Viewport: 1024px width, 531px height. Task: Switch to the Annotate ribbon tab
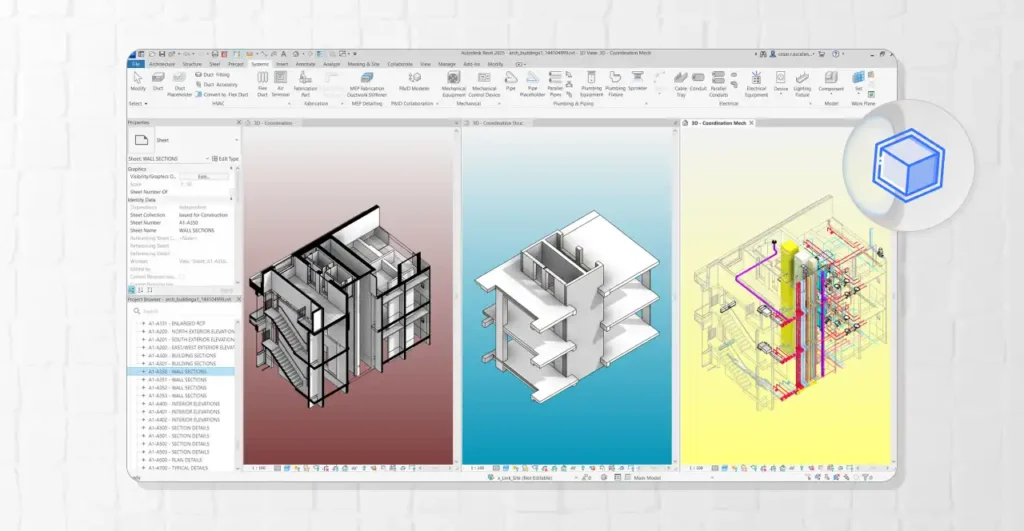pyautogui.click(x=305, y=64)
